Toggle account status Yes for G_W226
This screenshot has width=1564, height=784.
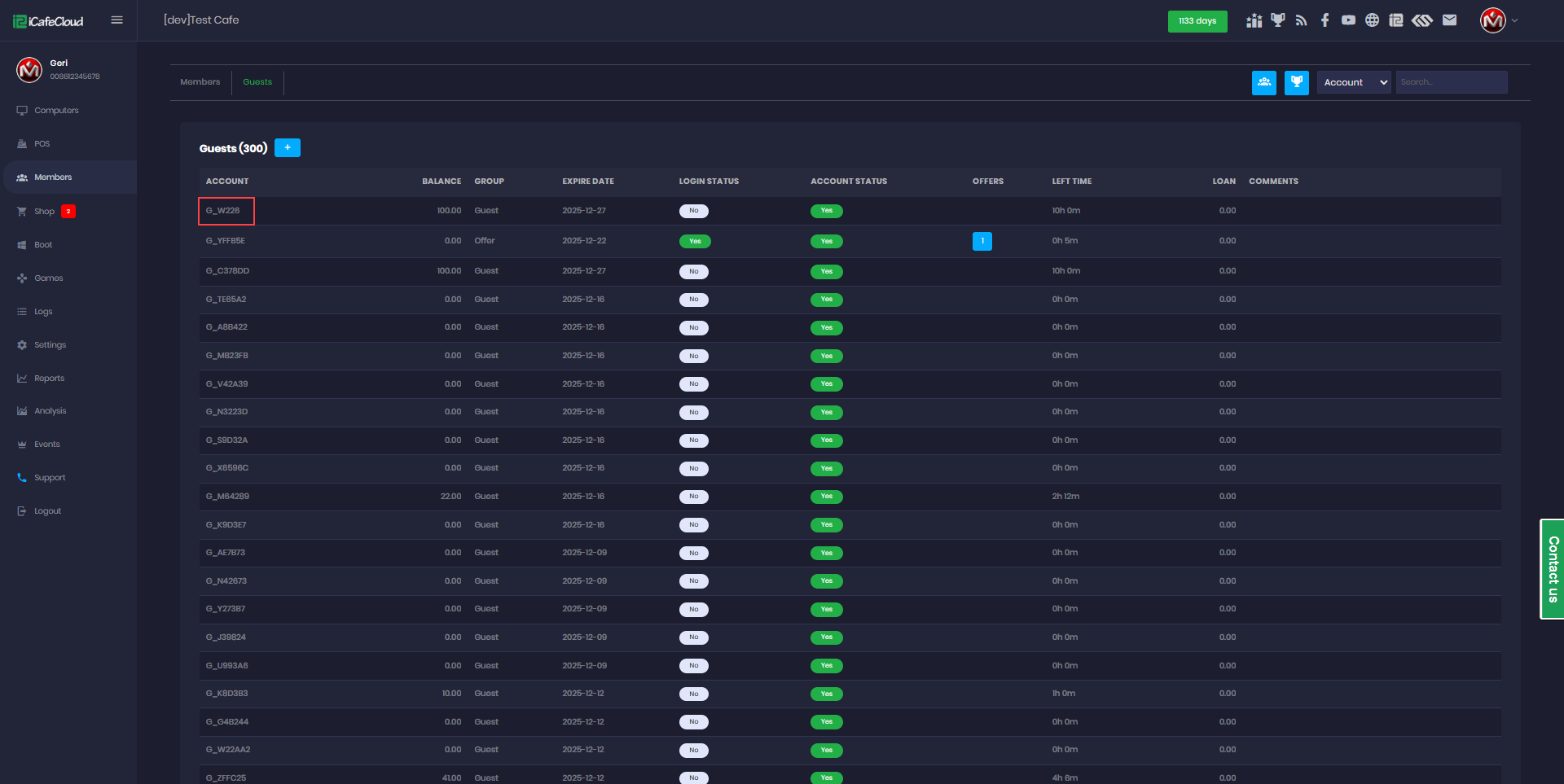coord(826,211)
